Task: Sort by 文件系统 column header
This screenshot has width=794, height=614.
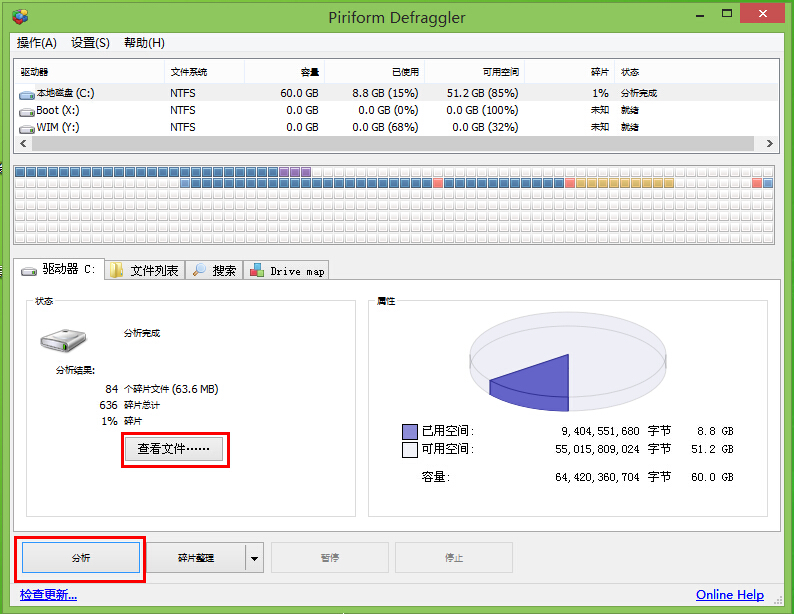Action: click(205, 72)
